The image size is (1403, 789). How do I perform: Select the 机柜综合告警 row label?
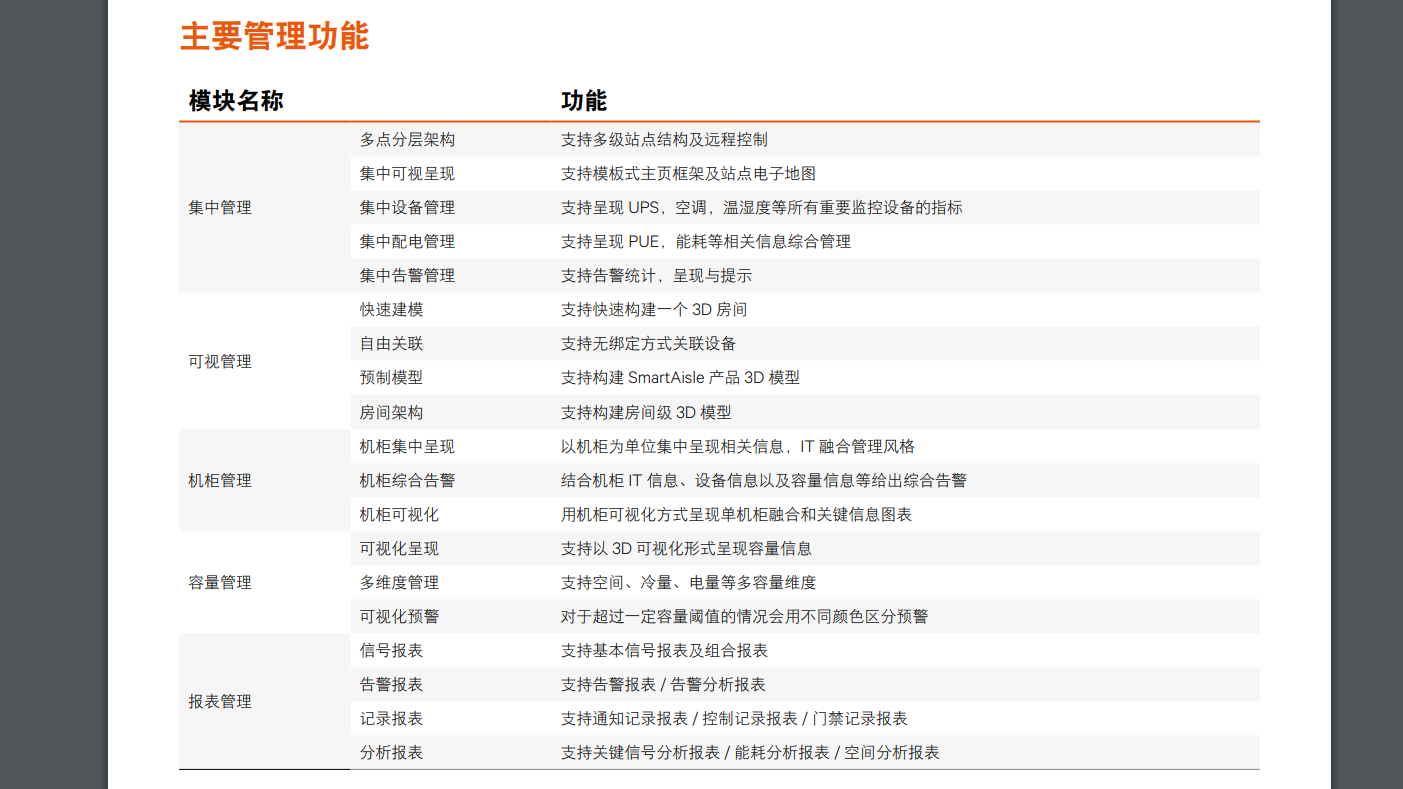[407, 480]
